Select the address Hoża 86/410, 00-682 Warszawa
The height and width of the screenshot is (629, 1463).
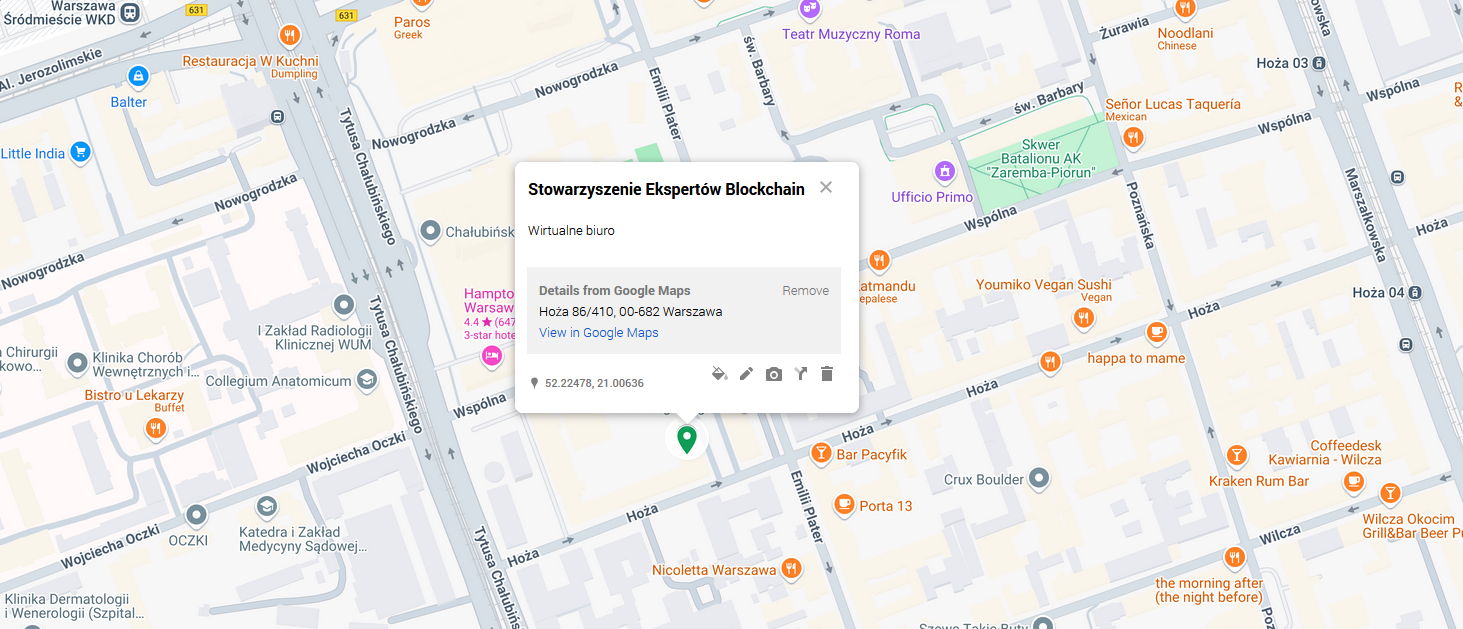point(630,312)
